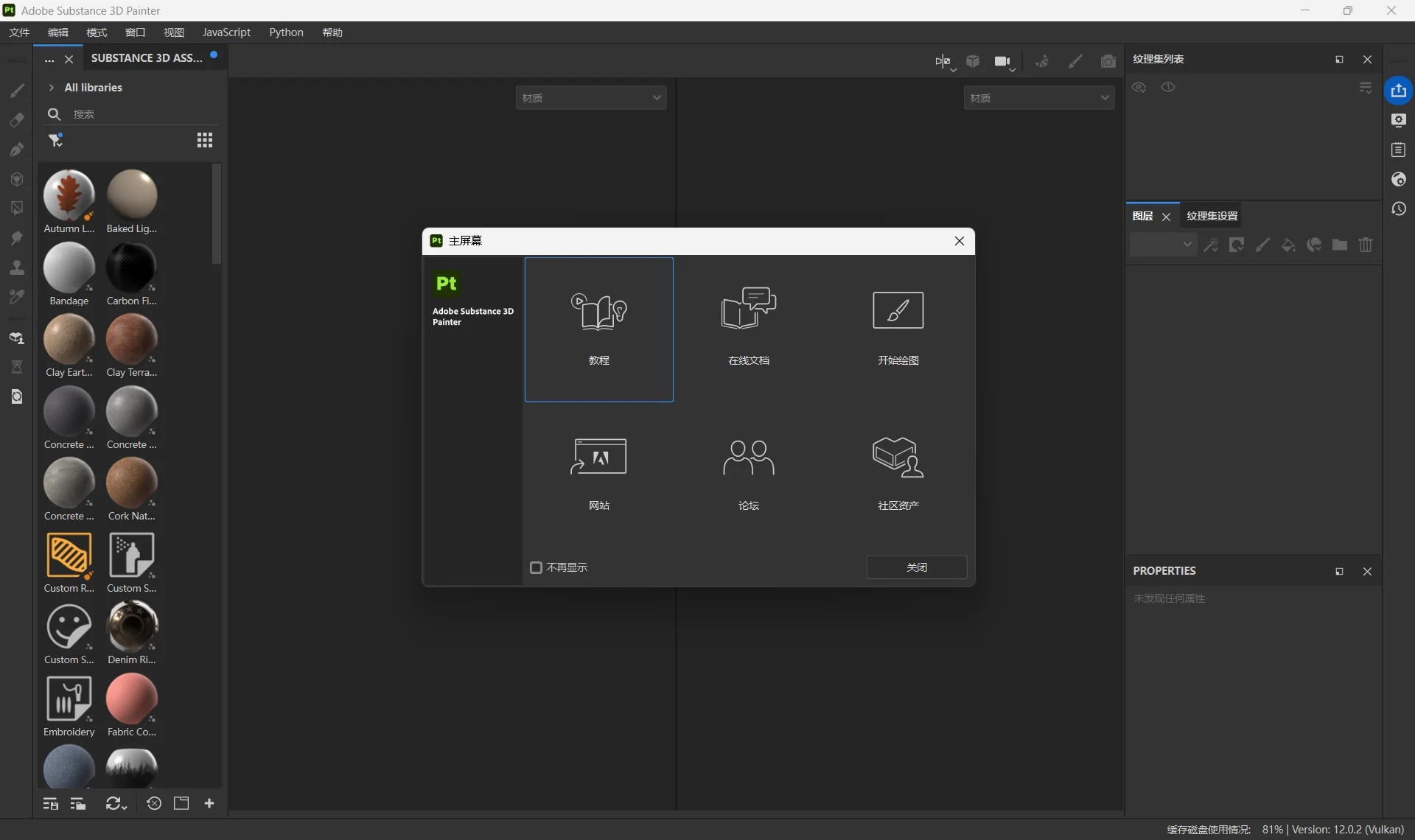The width and height of the screenshot is (1415, 840).
Task: Switch to the 纹理集设置 tab
Action: click(x=1212, y=216)
